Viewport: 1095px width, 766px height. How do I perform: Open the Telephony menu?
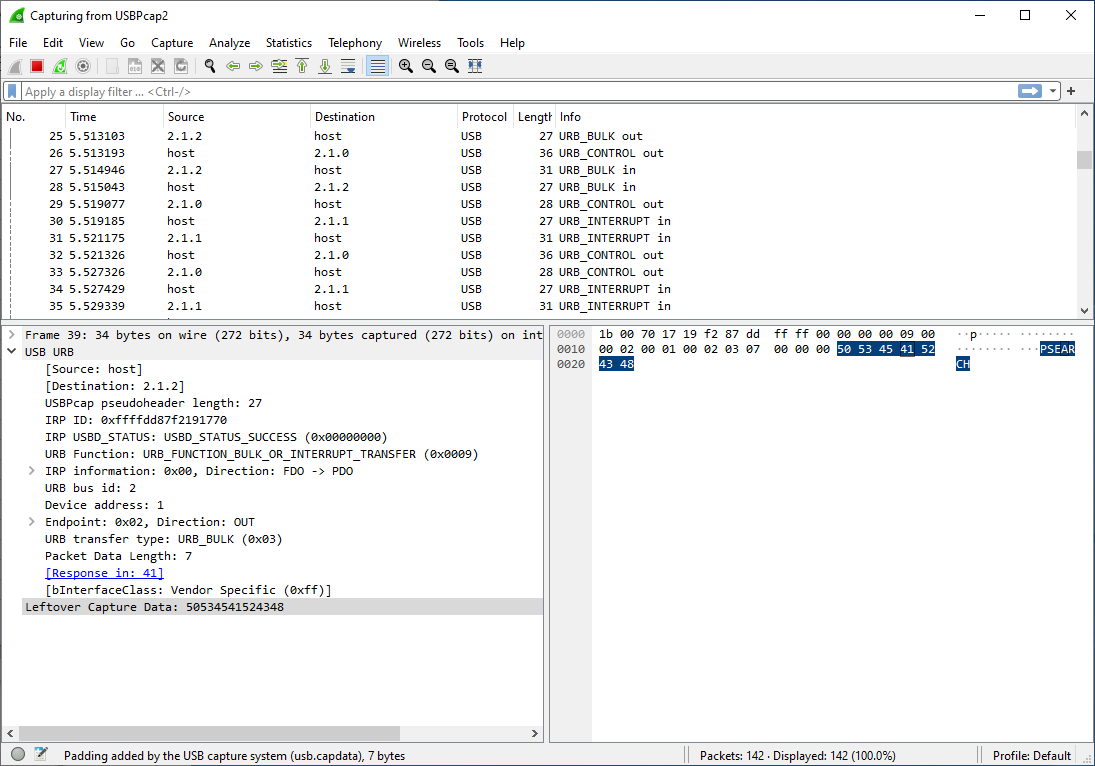pos(355,43)
